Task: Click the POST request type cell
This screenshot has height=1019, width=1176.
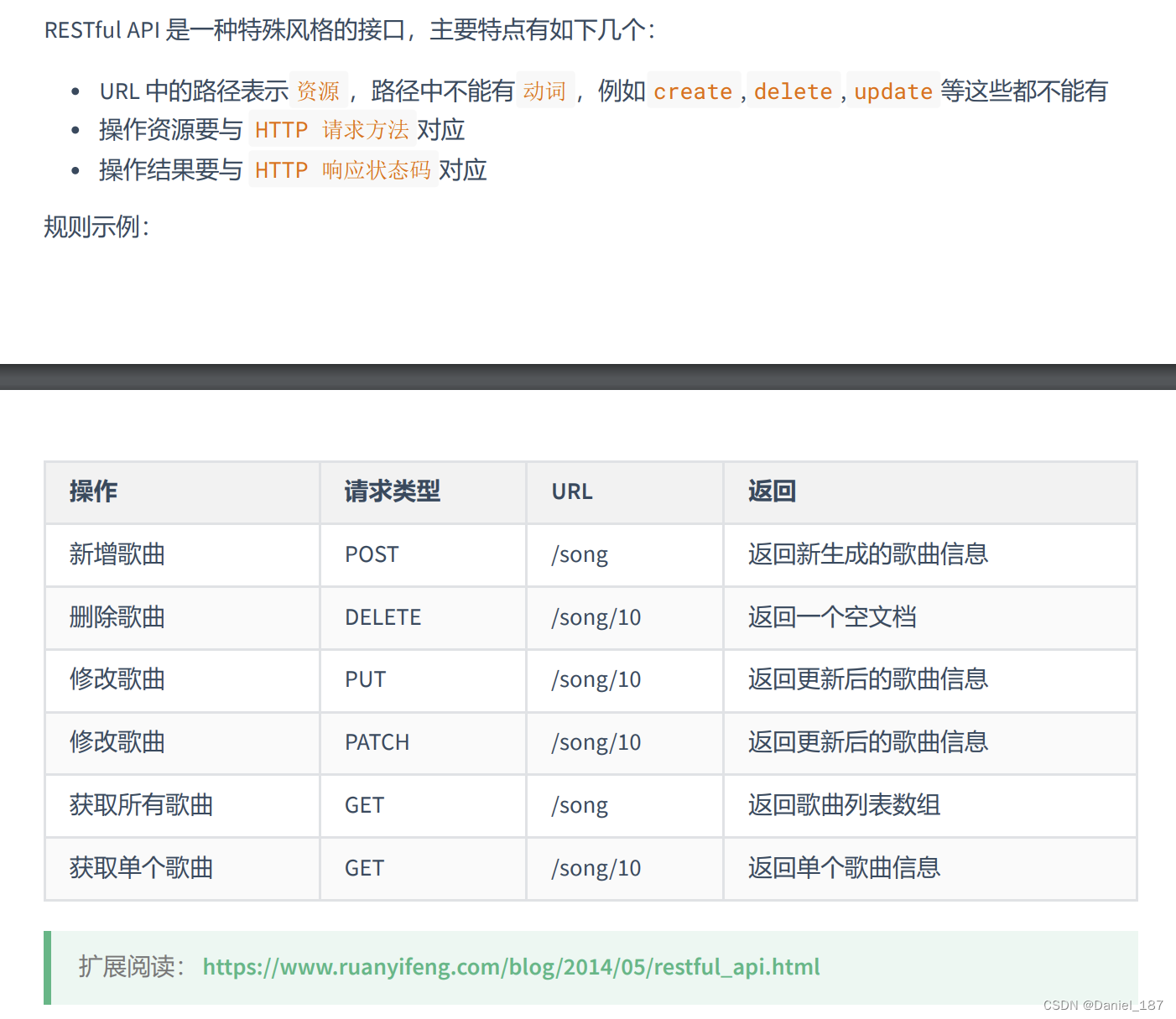Action: point(423,554)
